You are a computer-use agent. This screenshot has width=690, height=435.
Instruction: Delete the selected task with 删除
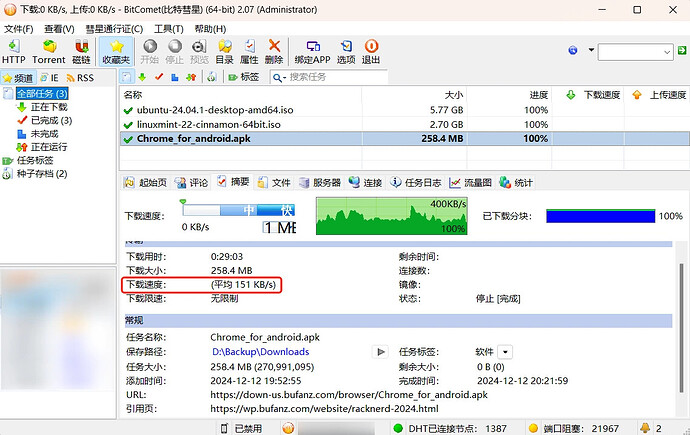click(274, 51)
